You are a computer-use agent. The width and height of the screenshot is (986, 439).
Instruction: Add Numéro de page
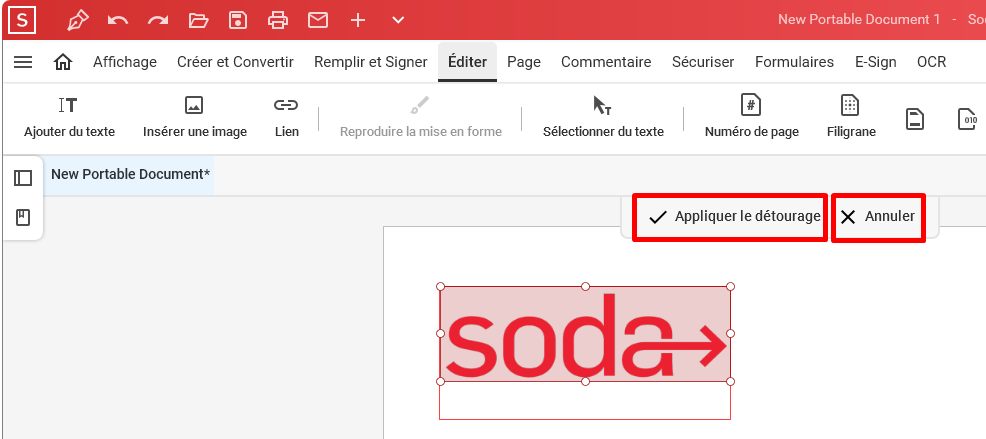click(x=751, y=117)
